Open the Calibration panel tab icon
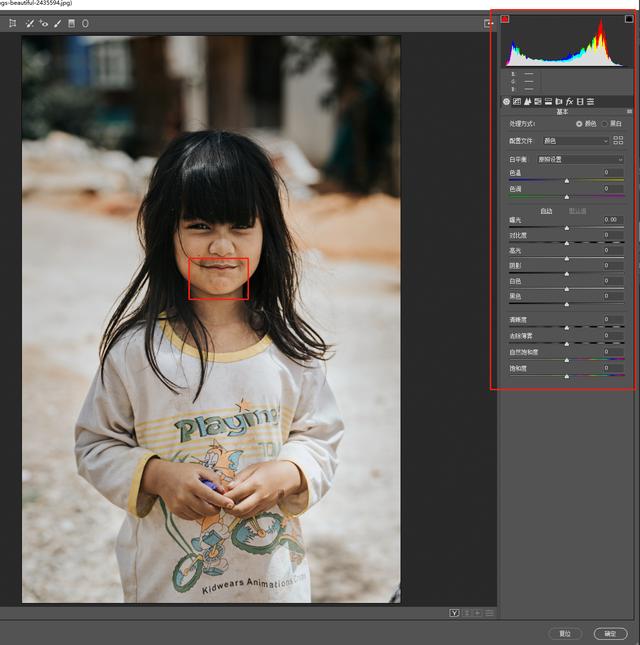Screen dimensions: 640x645 tap(580, 101)
